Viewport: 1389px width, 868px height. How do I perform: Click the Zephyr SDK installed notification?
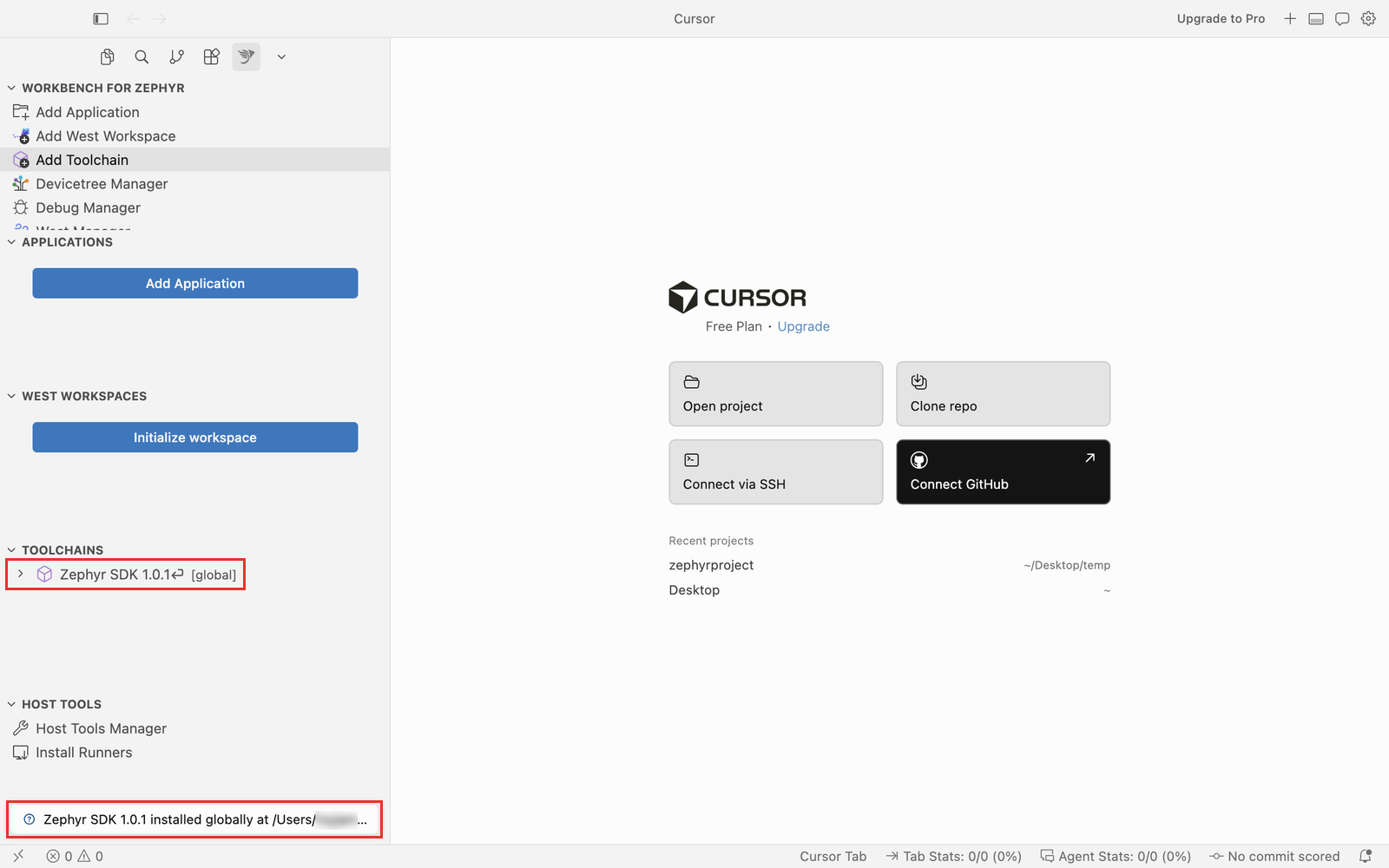pyautogui.click(x=194, y=819)
